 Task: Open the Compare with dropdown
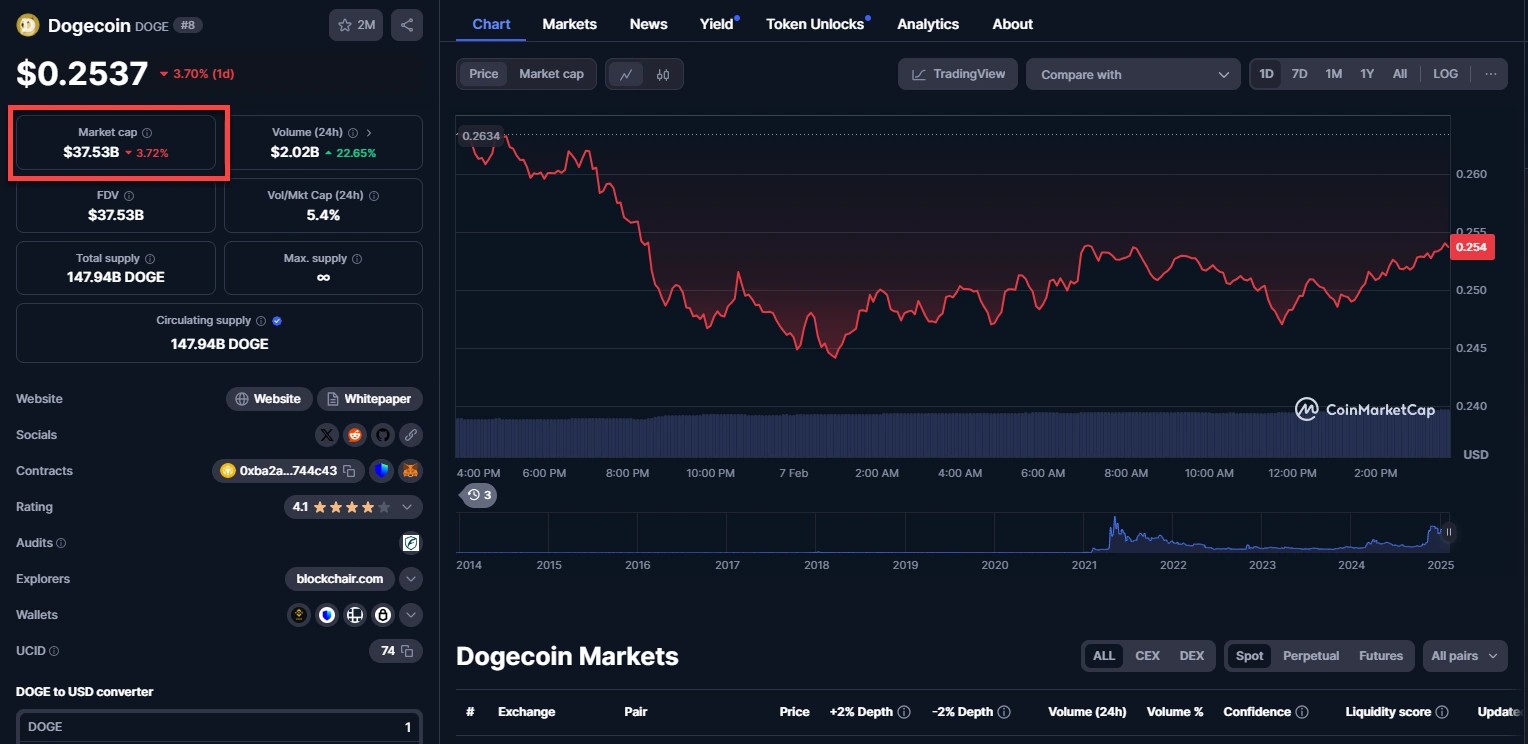pyautogui.click(x=1133, y=75)
